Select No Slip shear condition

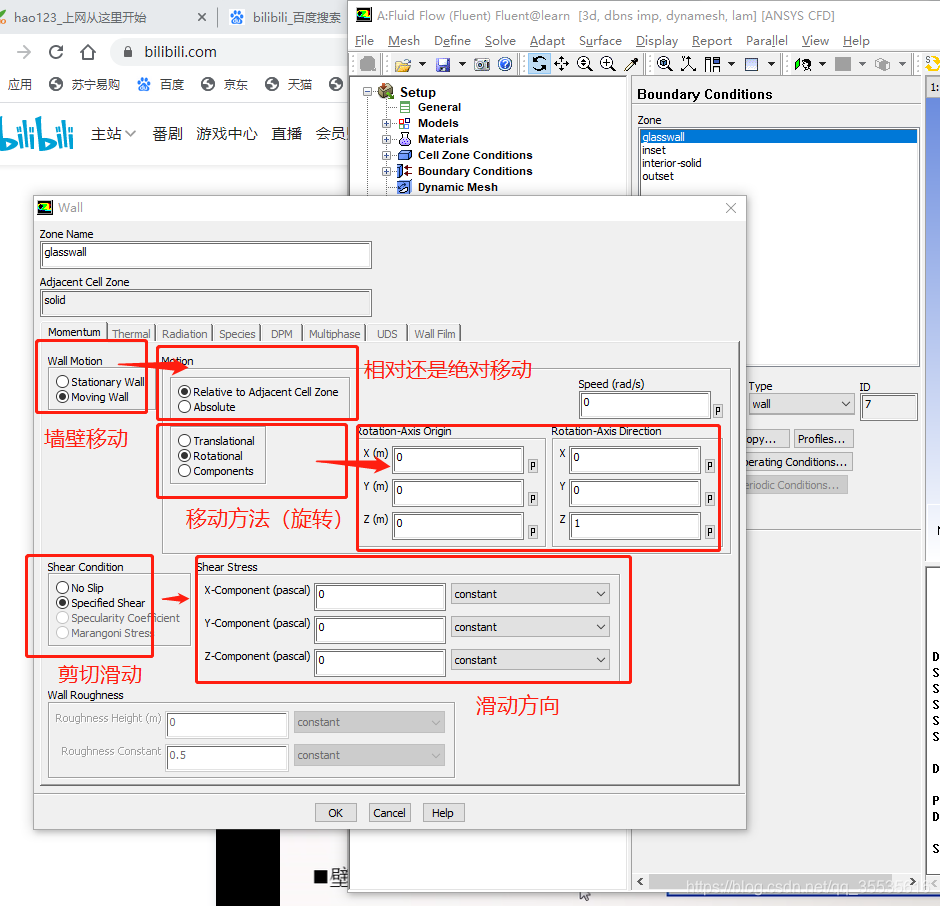(62, 587)
